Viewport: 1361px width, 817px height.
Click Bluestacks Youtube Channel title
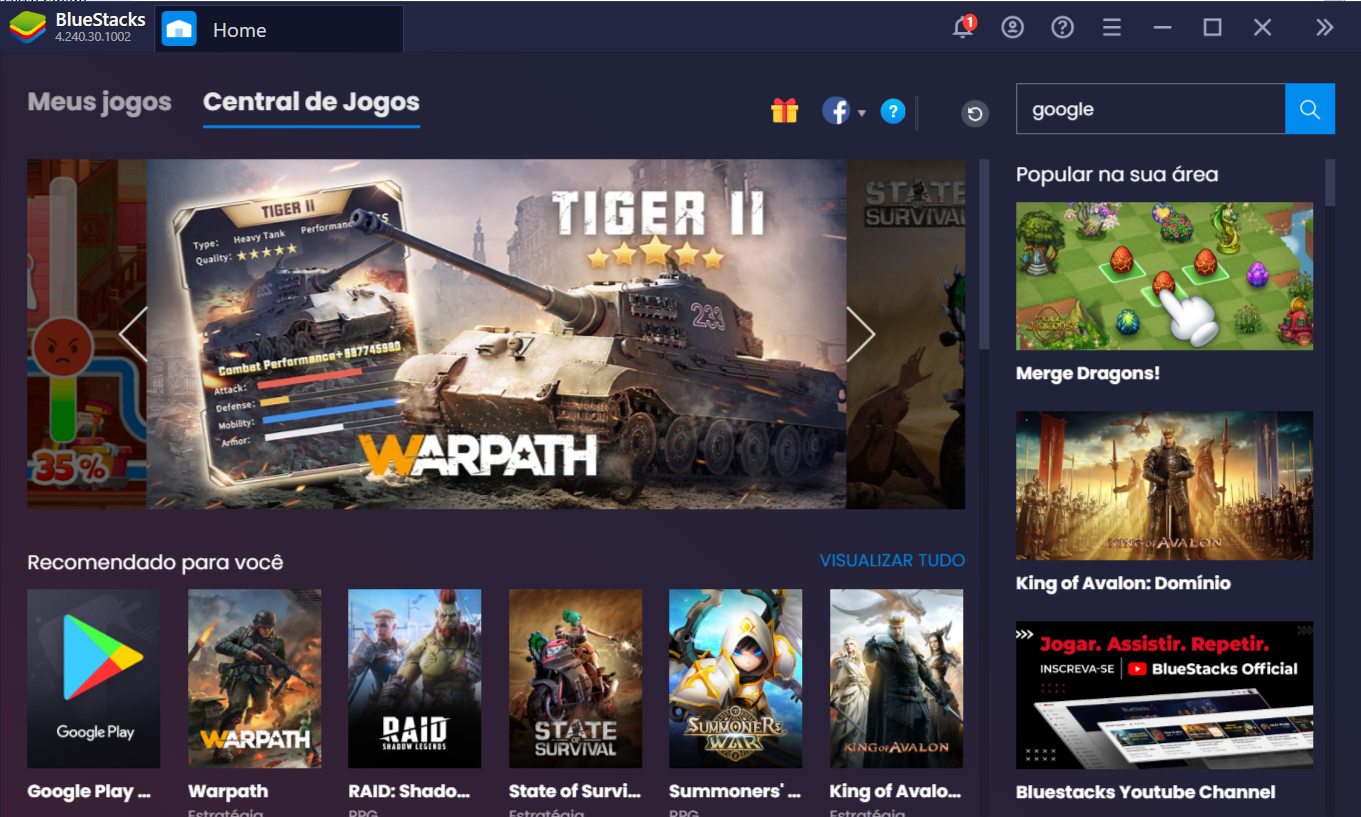1146,792
